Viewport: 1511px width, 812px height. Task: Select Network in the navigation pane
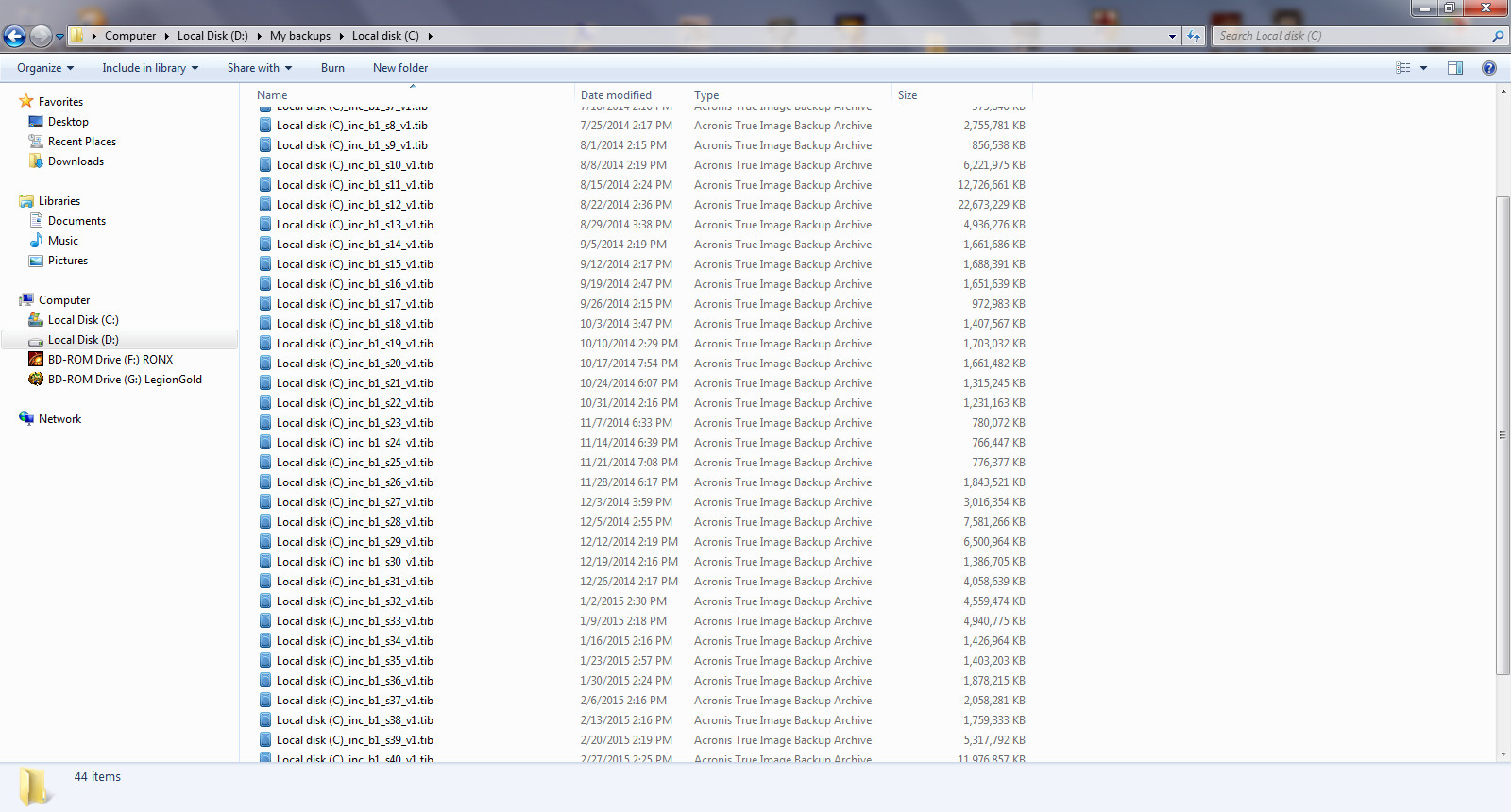point(59,419)
